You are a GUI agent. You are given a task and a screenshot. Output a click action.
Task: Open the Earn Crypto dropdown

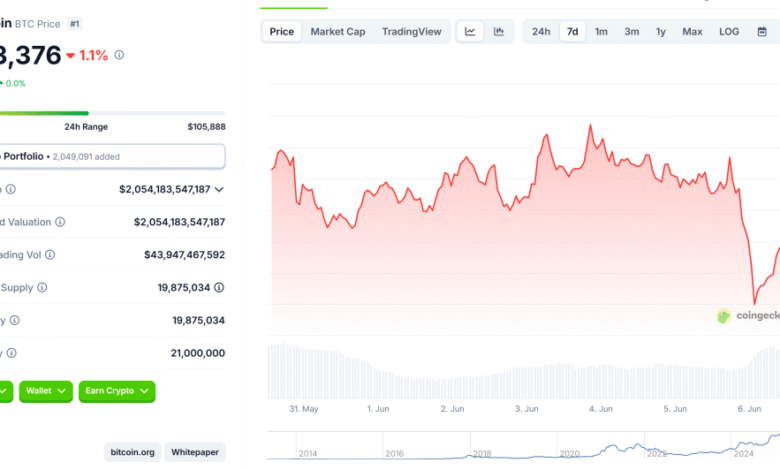(x=117, y=391)
